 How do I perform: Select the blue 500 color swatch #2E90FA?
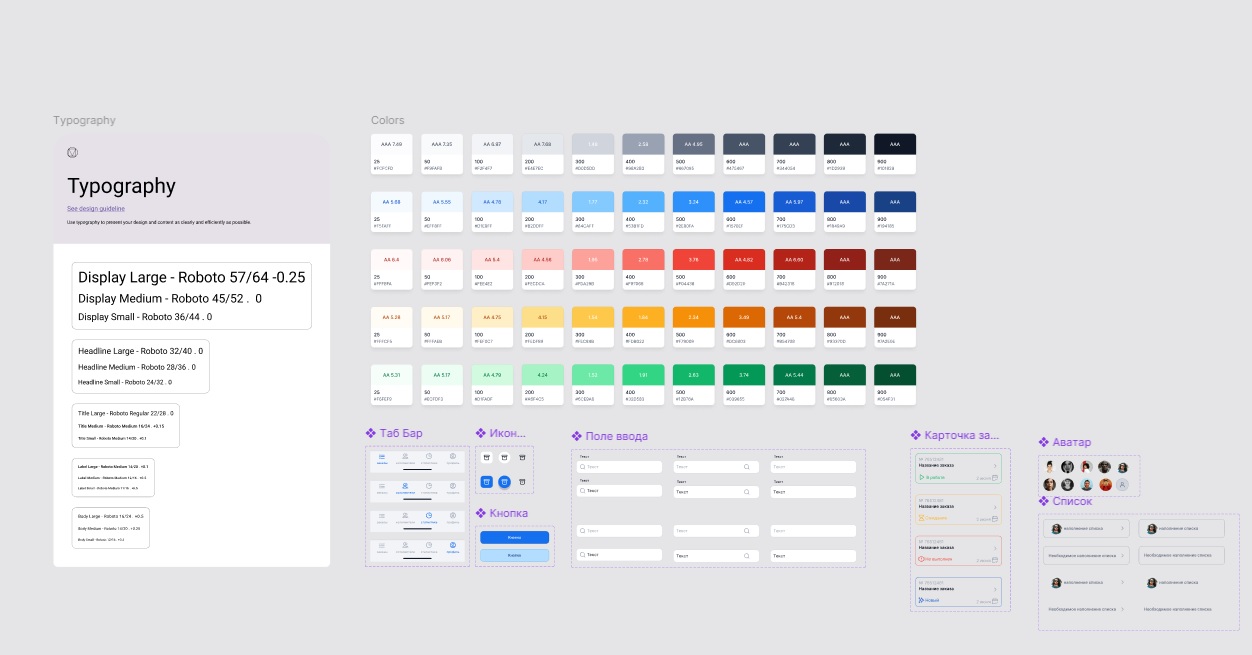tap(694, 211)
